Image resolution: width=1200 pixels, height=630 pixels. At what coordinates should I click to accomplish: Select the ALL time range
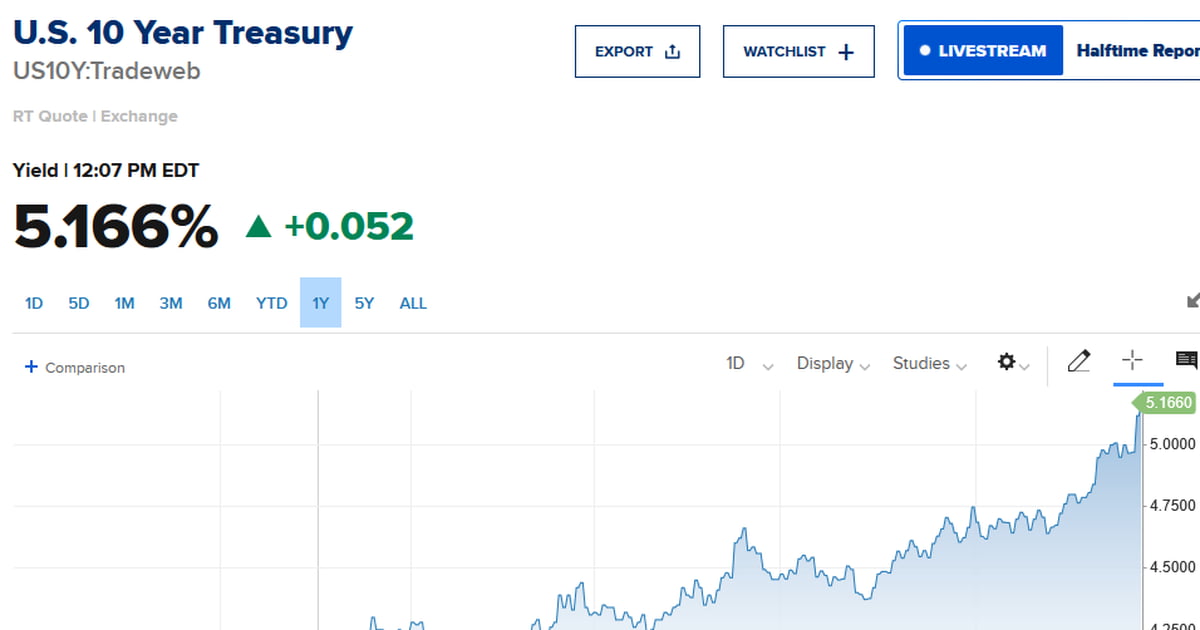(x=413, y=303)
